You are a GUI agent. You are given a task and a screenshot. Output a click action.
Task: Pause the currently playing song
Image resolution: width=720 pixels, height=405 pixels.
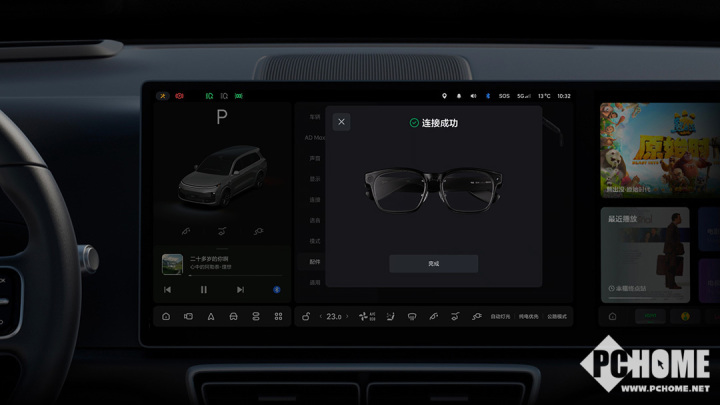(x=204, y=290)
